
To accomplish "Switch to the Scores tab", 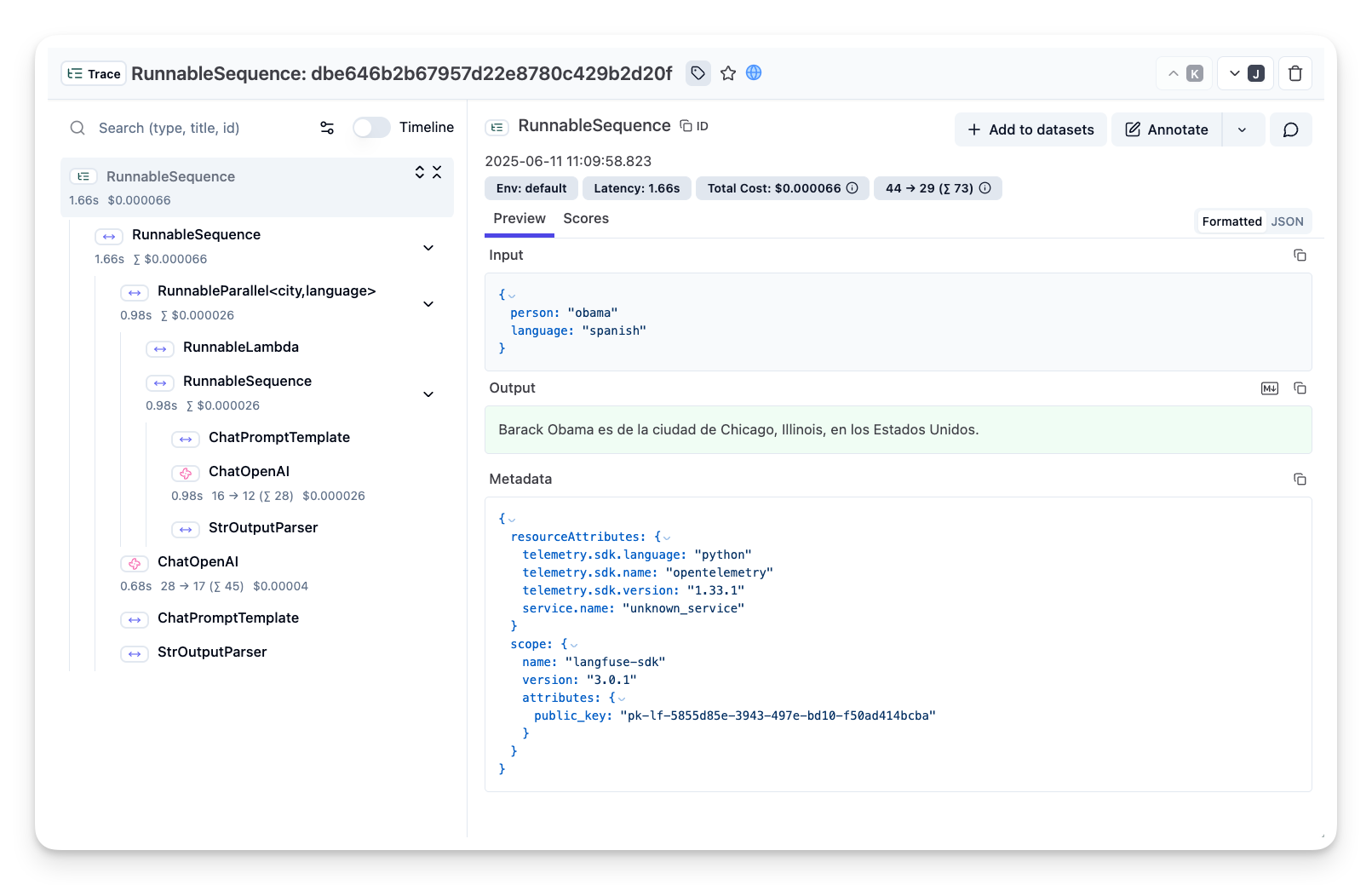I will 586,219.
